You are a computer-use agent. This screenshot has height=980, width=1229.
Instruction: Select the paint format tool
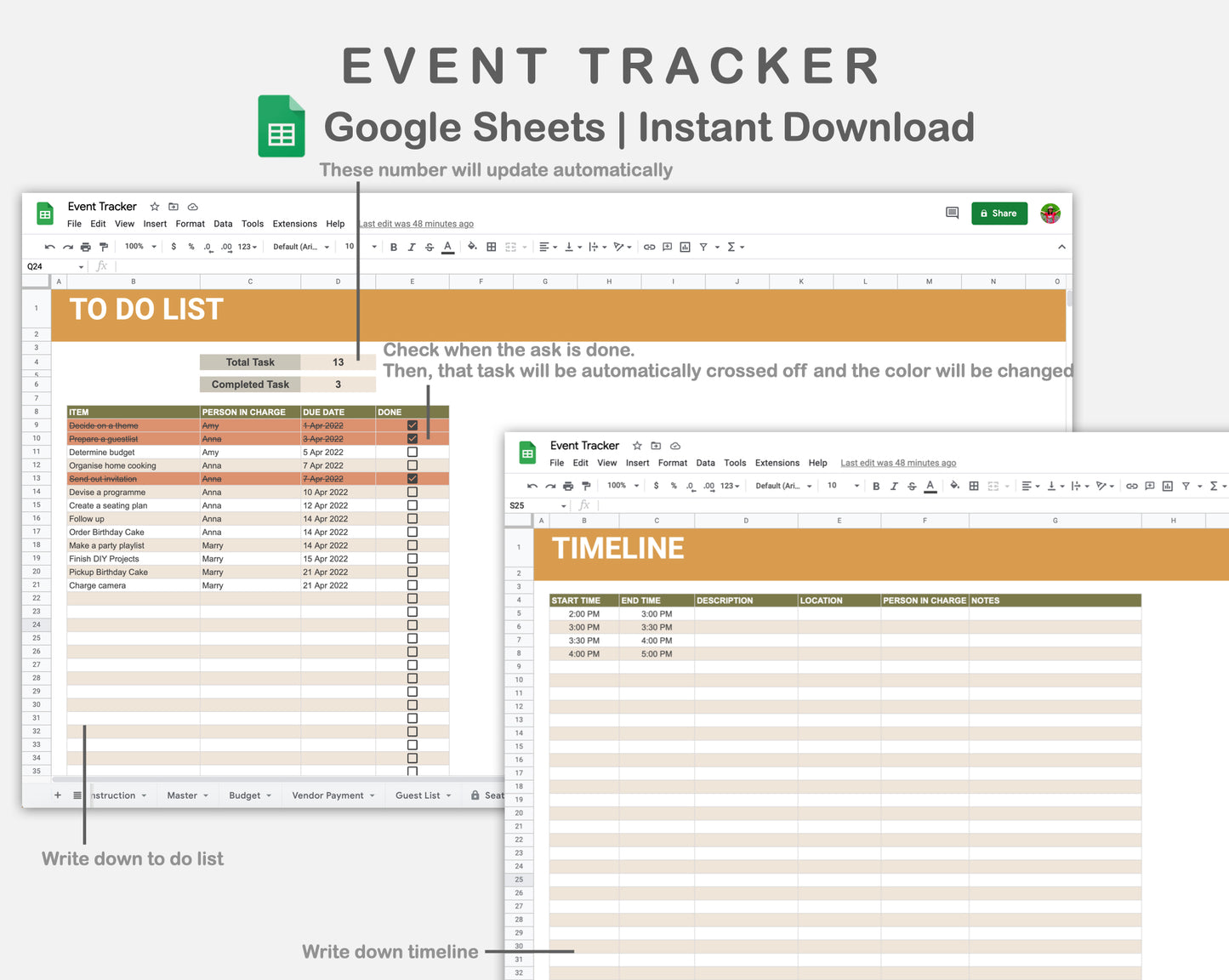103,247
